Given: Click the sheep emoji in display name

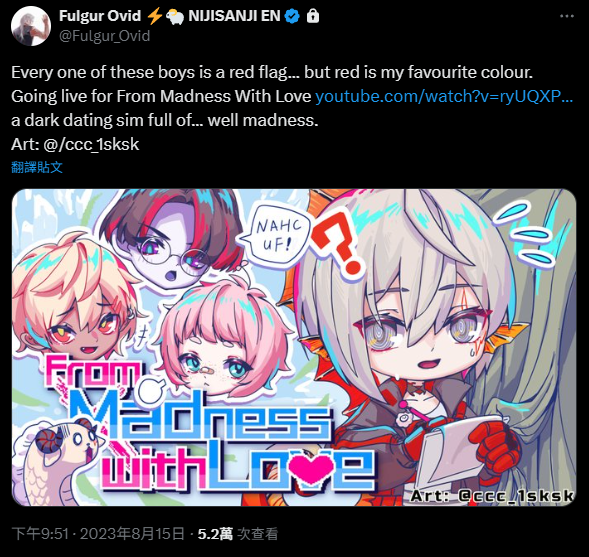Looking at the screenshot, I should coord(175,17).
